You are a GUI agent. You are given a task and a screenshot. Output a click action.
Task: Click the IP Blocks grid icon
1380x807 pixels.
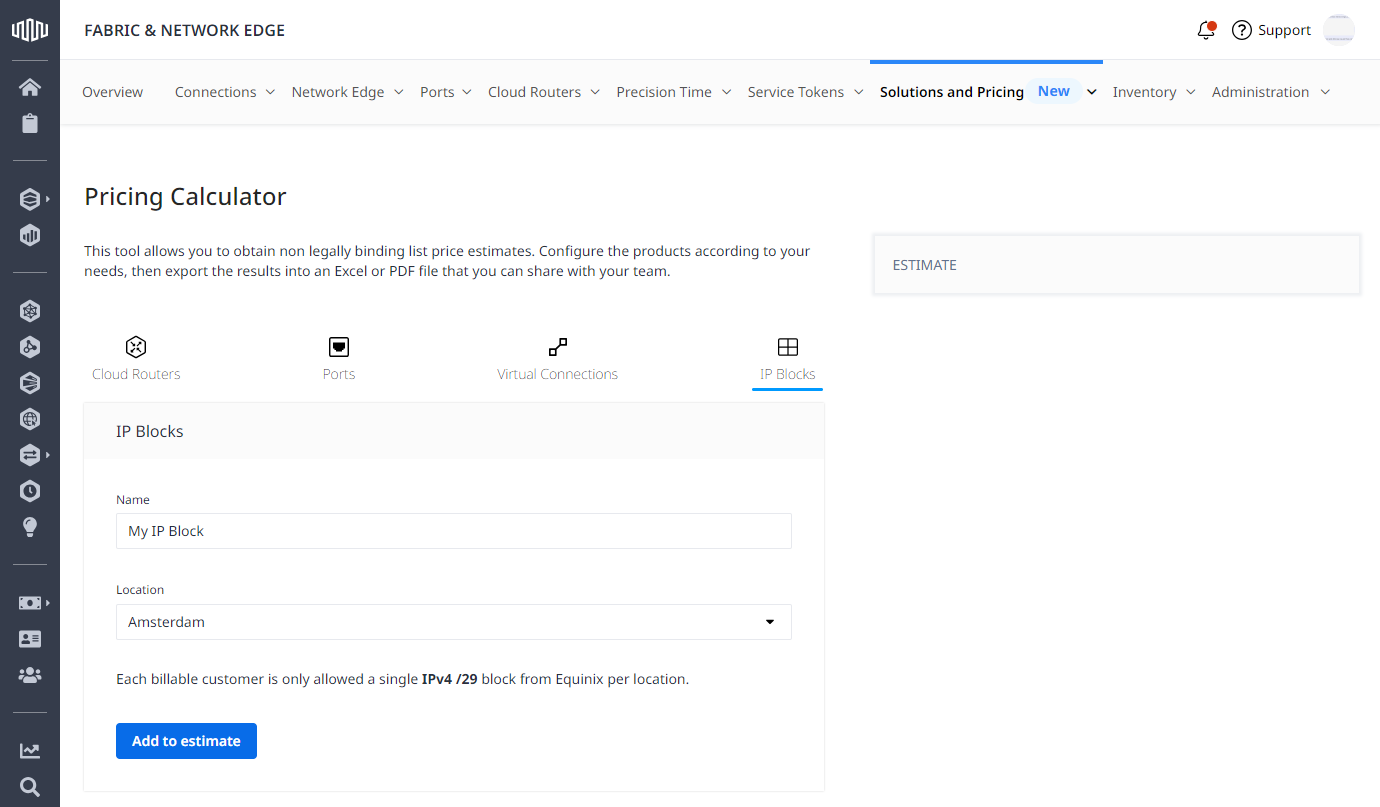(788, 347)
